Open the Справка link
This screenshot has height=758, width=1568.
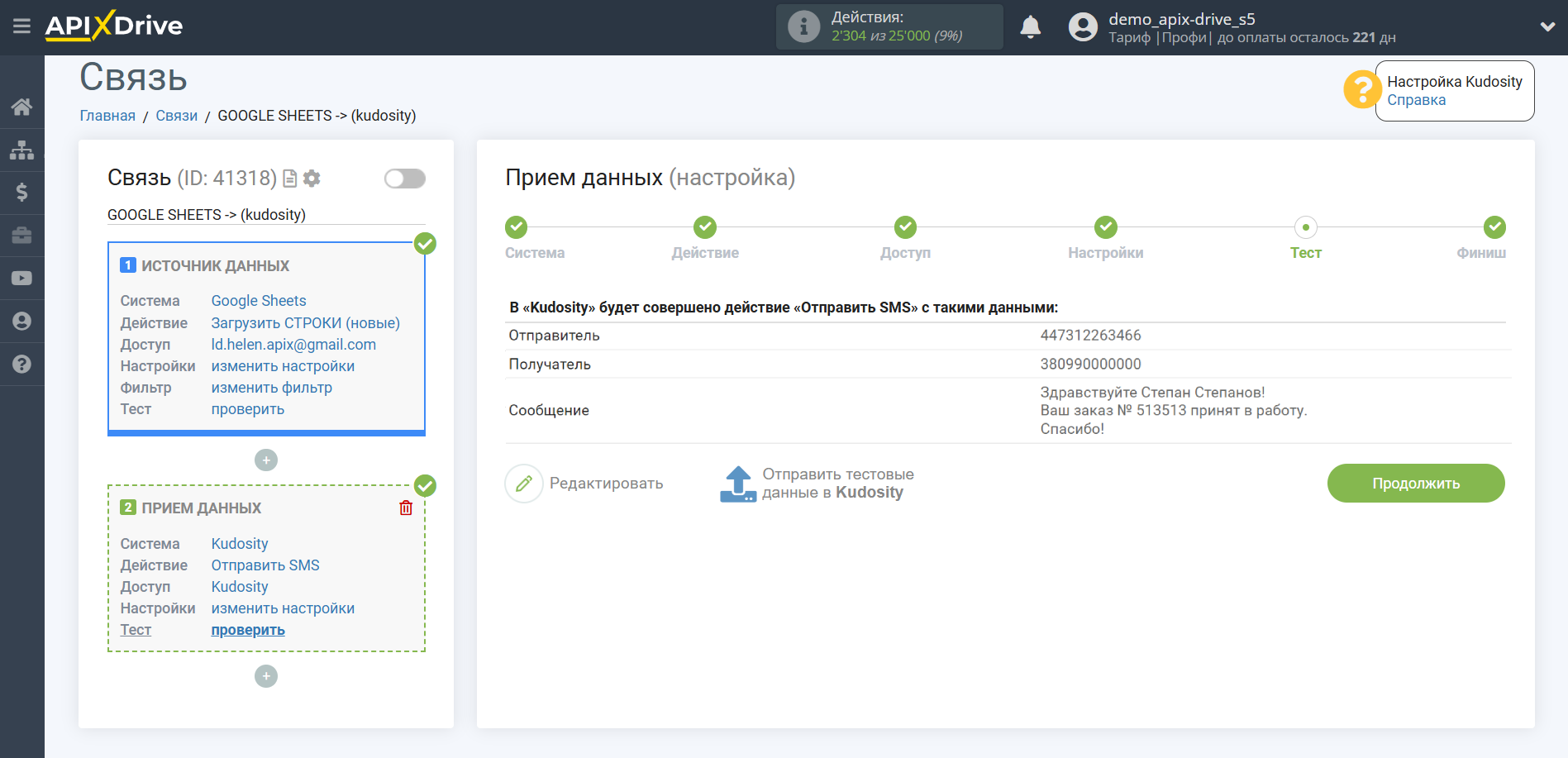pos(1416,100)
